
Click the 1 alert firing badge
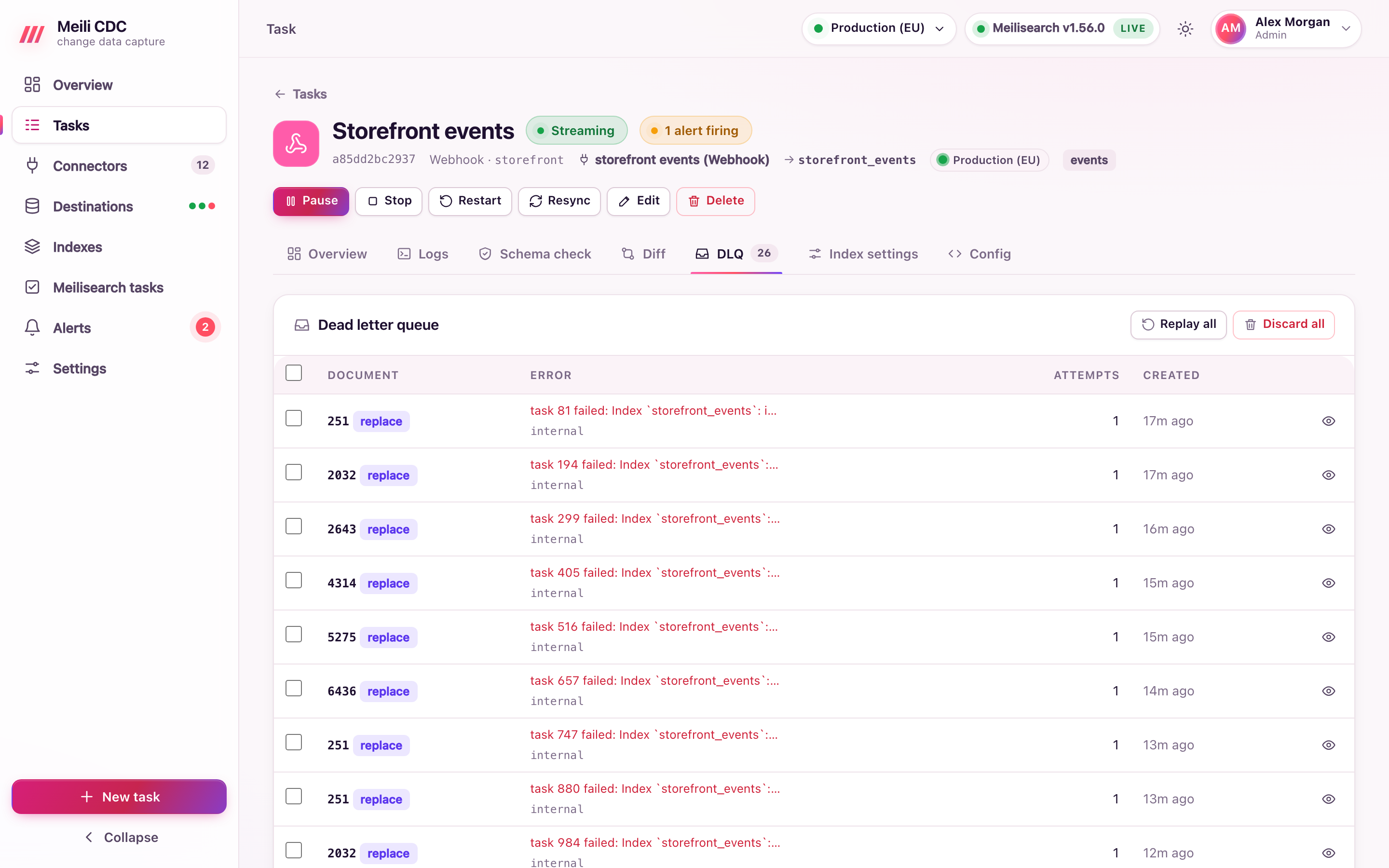pos(695,130)
